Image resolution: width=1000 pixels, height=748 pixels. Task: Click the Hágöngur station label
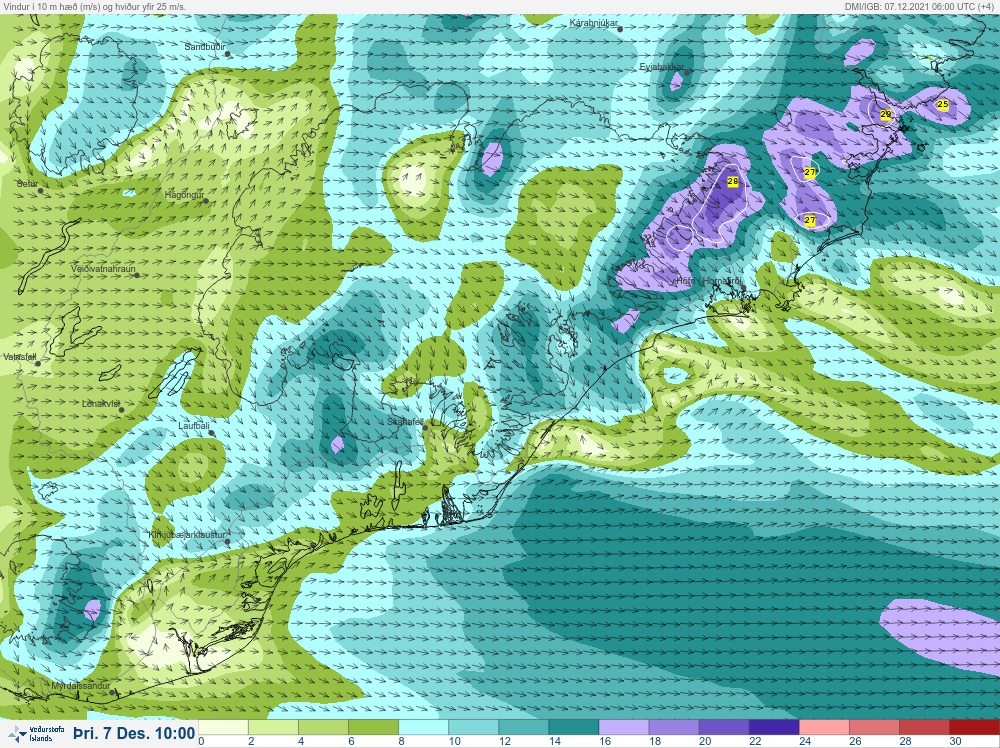tap(184, 195)
